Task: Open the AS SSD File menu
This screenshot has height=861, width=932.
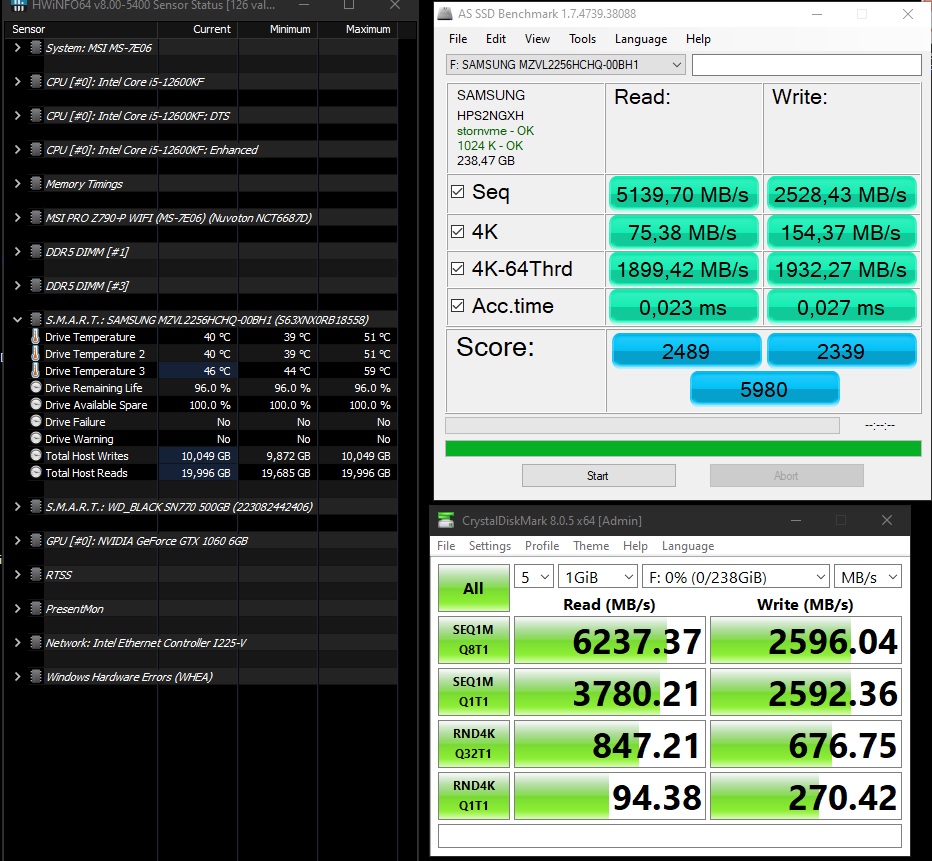Action: (458, 39)
